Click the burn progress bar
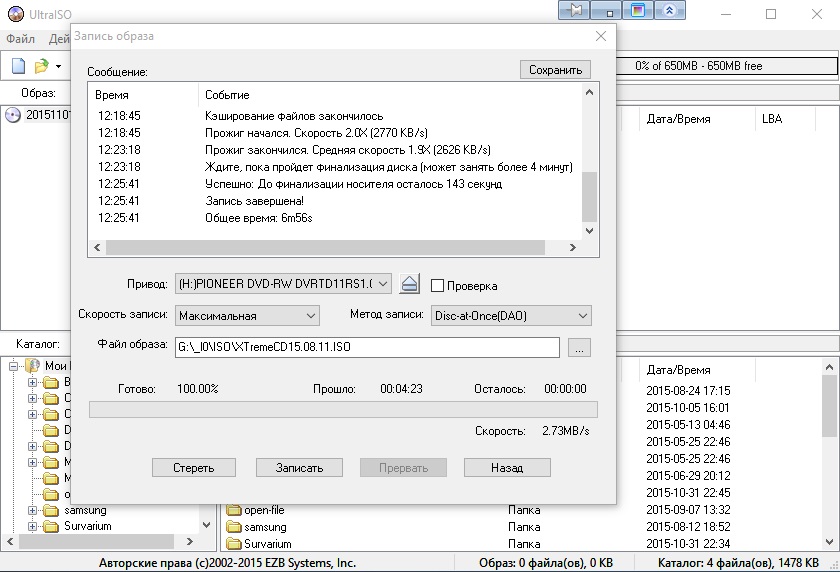Screen dimensions: 840x572 tap(343, 409)
